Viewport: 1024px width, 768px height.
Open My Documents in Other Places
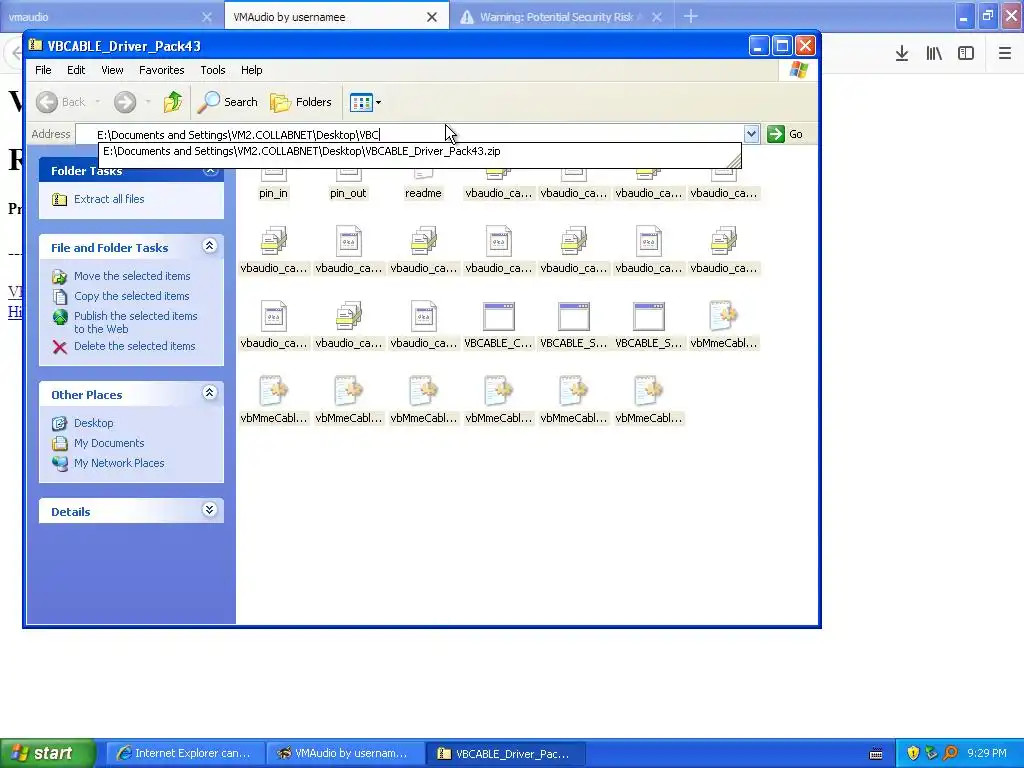pos(109,443)
